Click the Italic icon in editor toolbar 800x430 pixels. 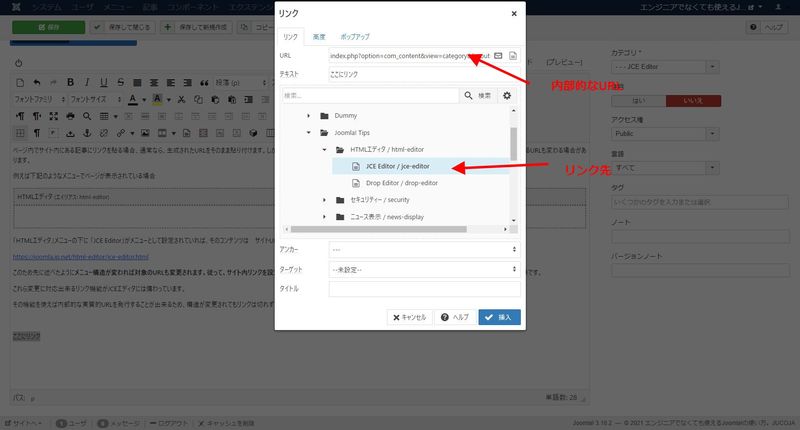coord(87,82)
